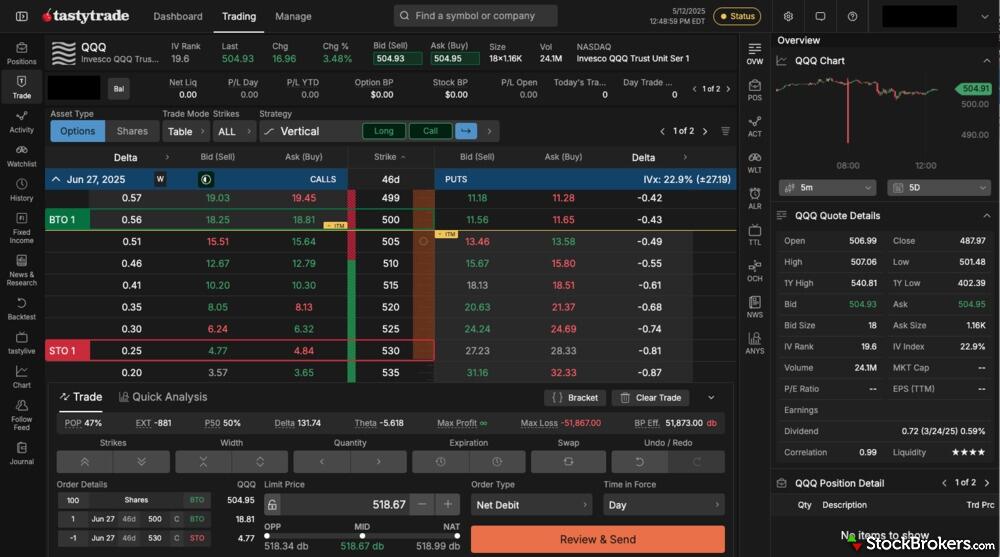Click the OCH option chain icon
The width and height of the screenshot is (1000, 557).
pos(754,271)
